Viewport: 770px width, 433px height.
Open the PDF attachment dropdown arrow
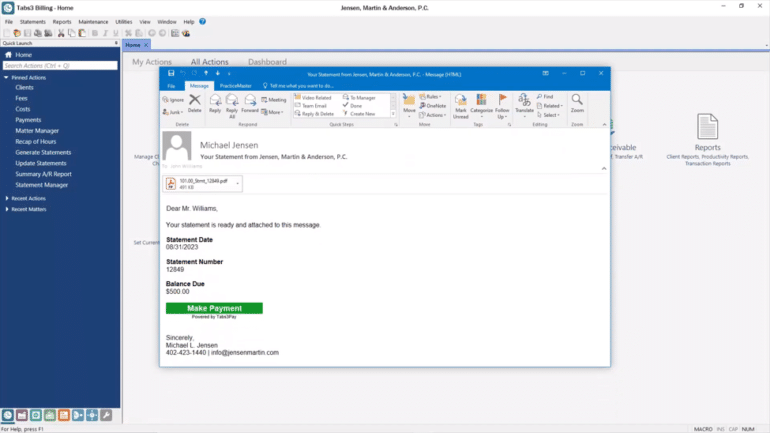coord(238,184)
